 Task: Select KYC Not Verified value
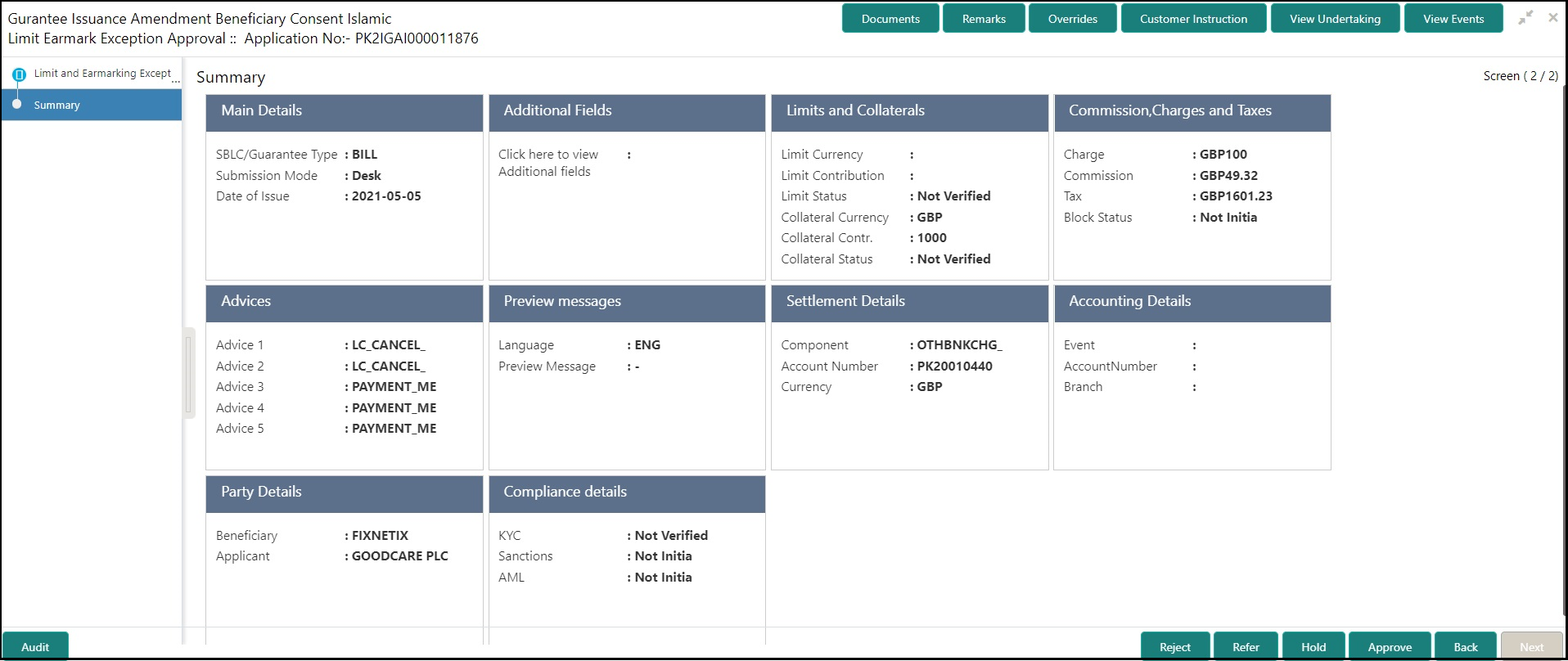click(671, 536)
